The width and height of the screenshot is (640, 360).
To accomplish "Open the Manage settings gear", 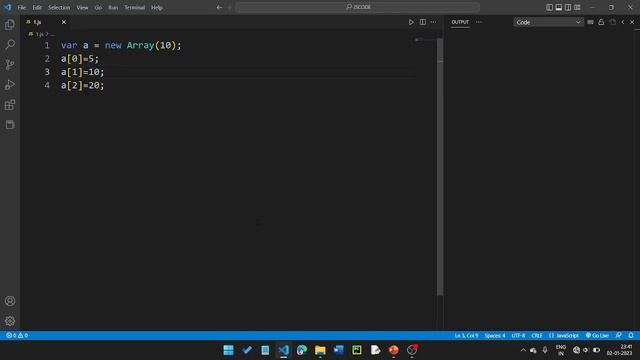I will click(10, 321).
